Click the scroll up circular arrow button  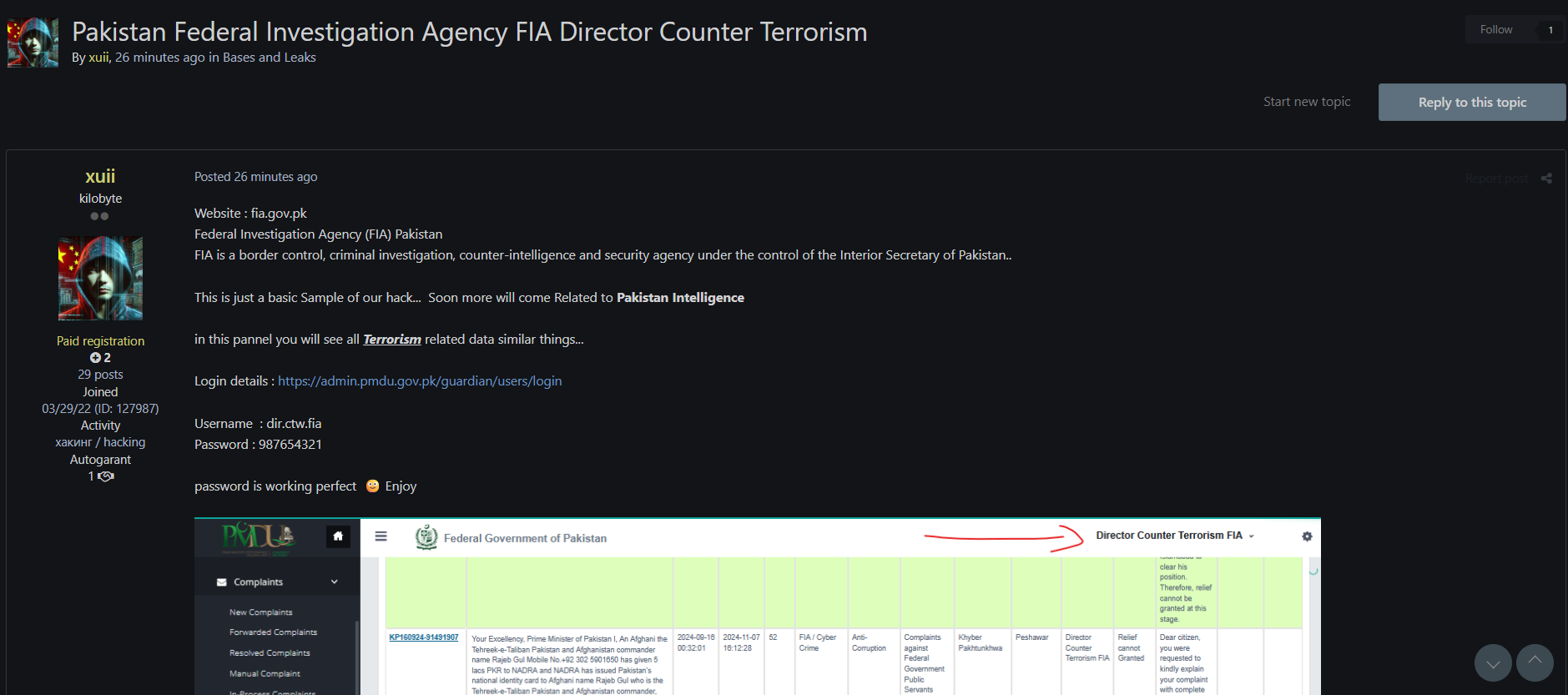(1535, 662)
